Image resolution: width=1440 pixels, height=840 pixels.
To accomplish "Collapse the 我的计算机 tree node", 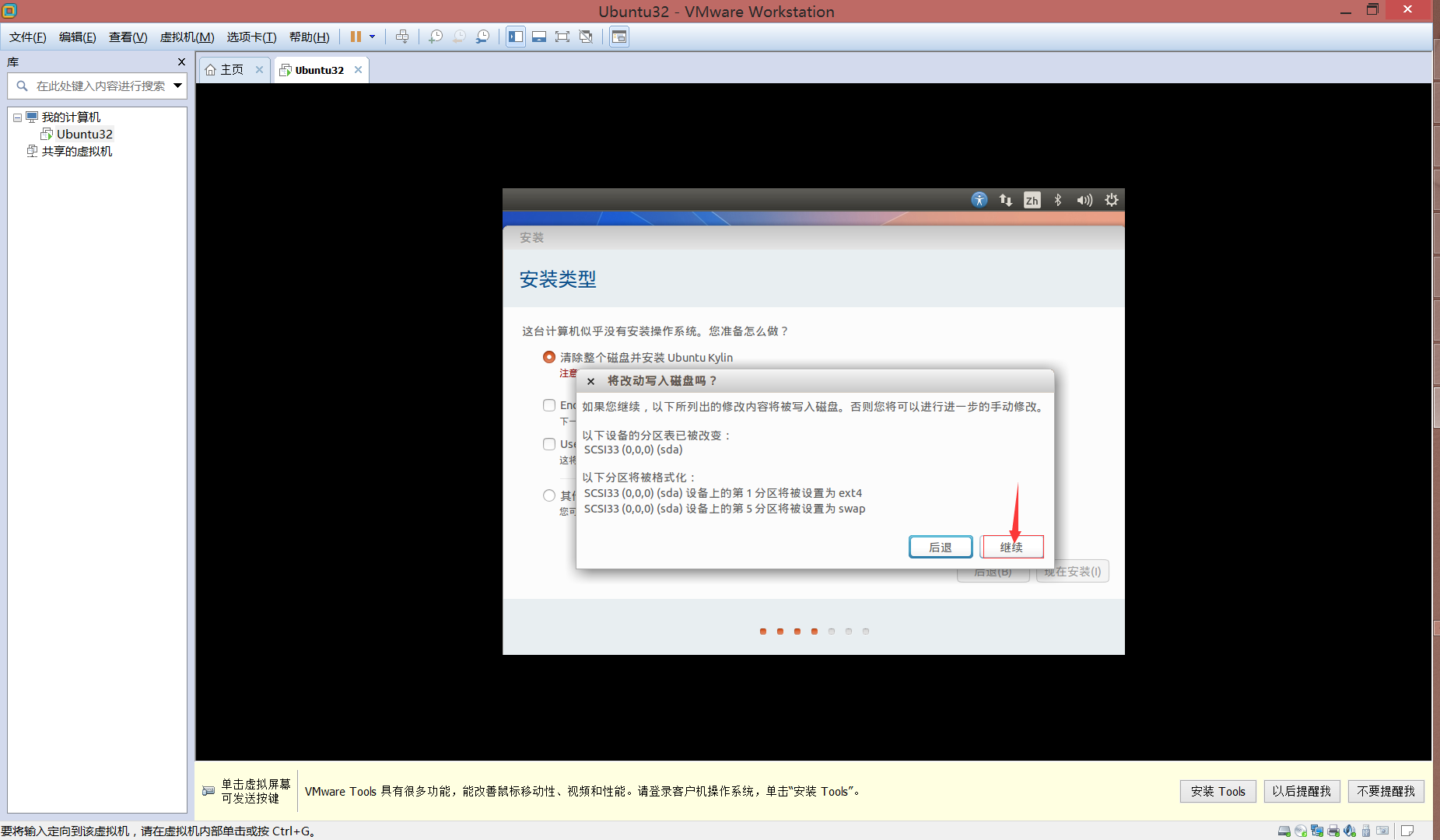I will click(17, 117).
